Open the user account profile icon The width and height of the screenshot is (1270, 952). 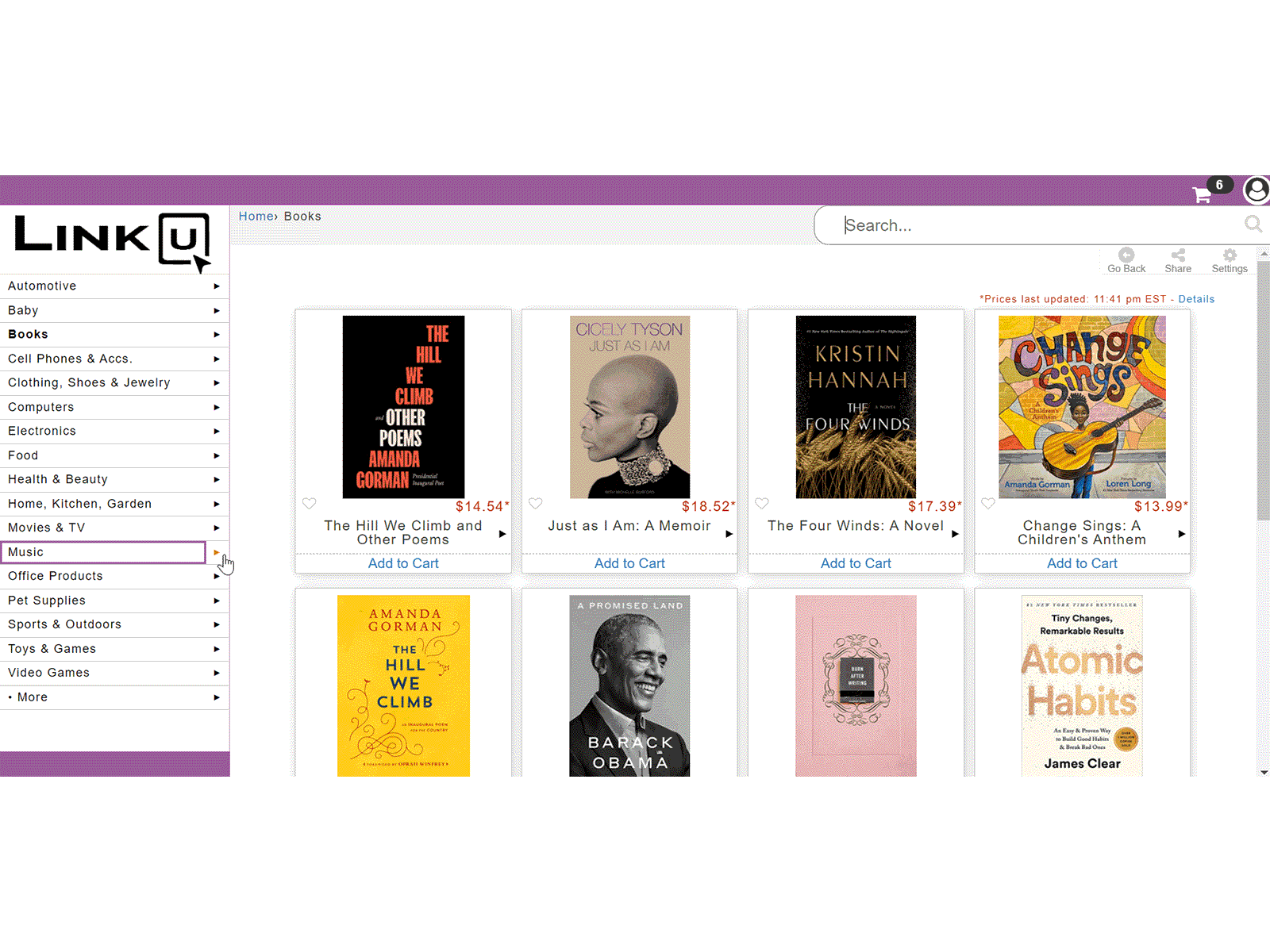[x=1257, y=190]
